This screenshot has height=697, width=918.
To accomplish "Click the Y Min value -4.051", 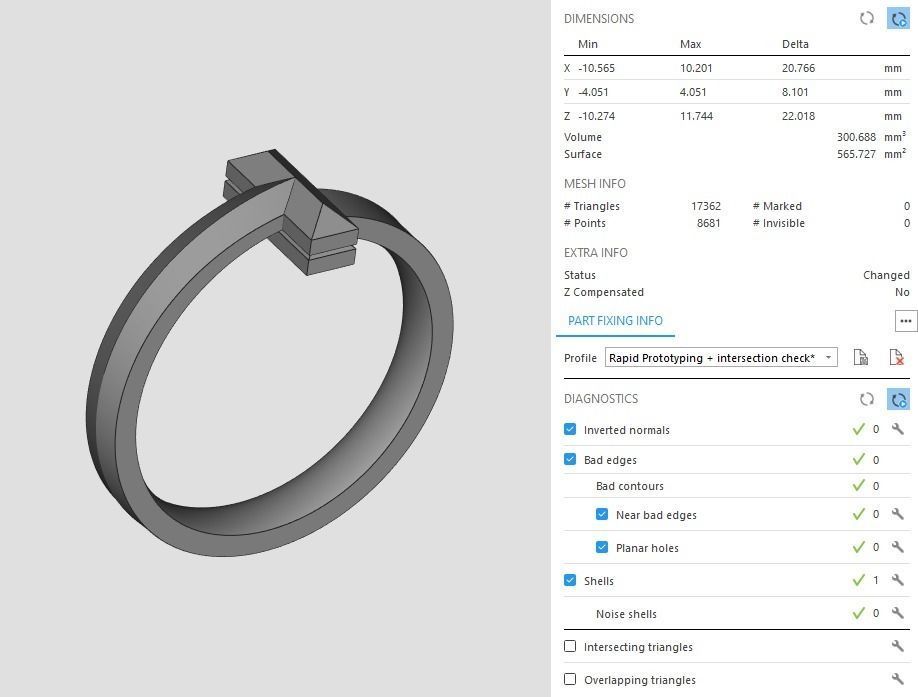I will point(593,92).
